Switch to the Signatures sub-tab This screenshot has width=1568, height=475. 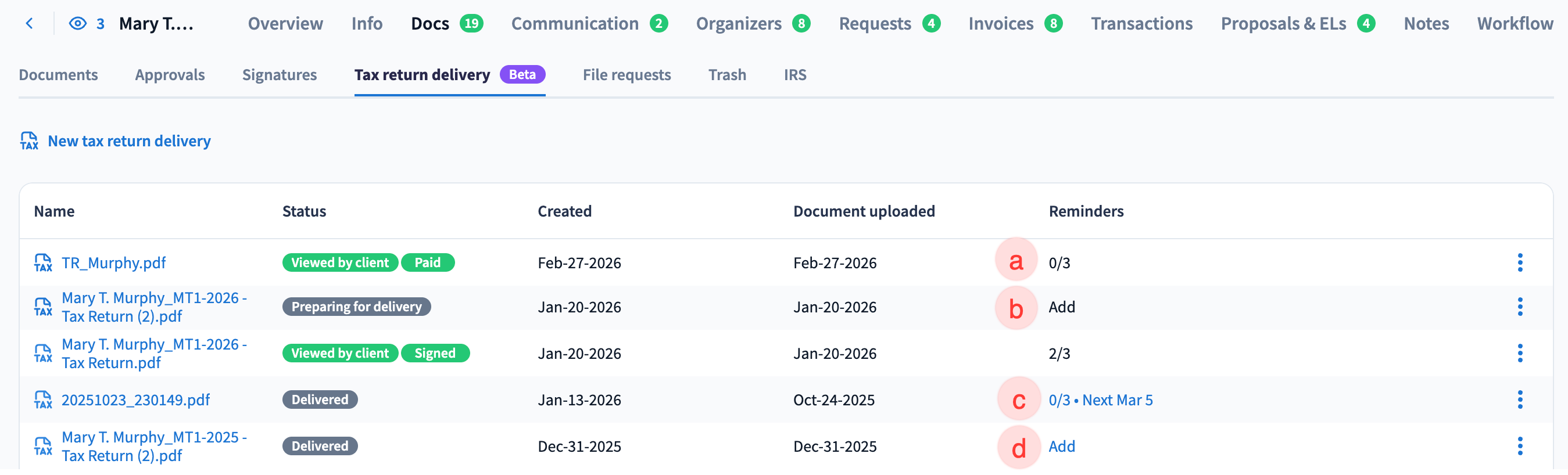point(280,75)
